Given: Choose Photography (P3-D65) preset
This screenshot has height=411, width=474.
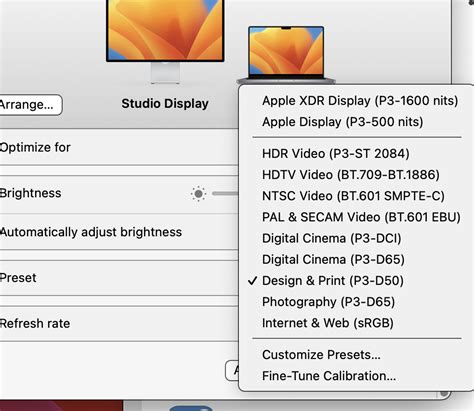Looking at the screenshot, I should 328,302.
